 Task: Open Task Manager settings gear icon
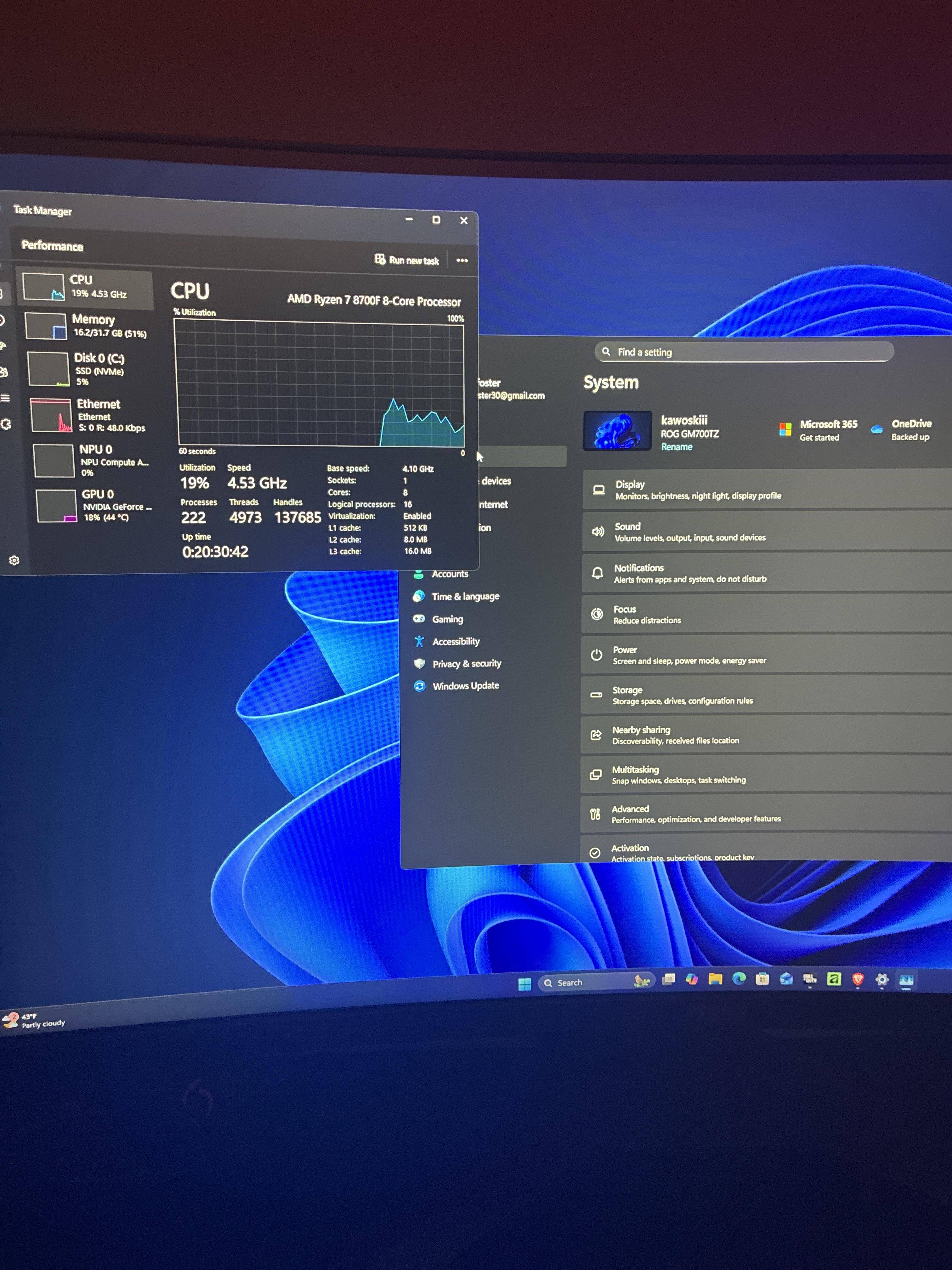(x=14, y=560)
